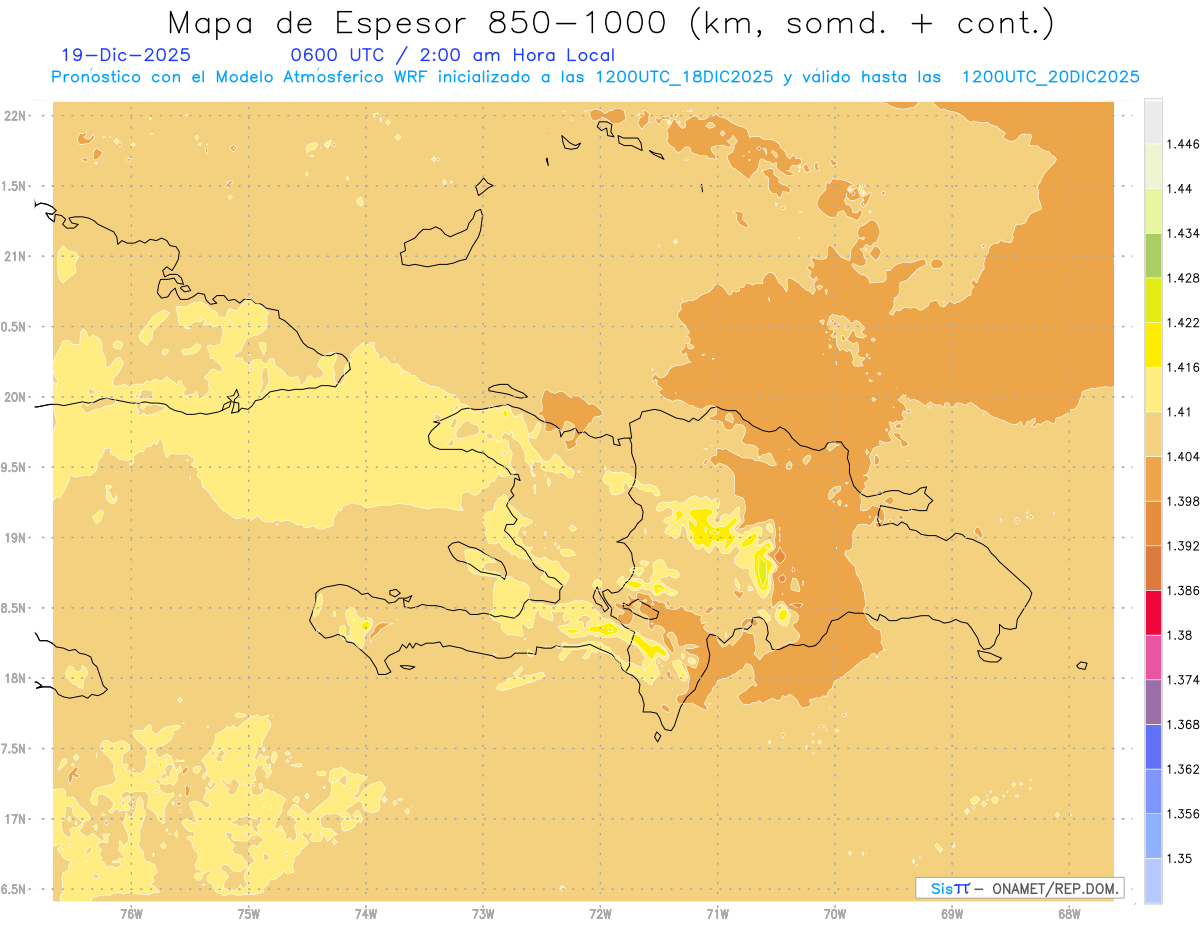
Task: Select the pale yellow swatch between 1.41 and 1.416
Action: tap(1153, 389)
